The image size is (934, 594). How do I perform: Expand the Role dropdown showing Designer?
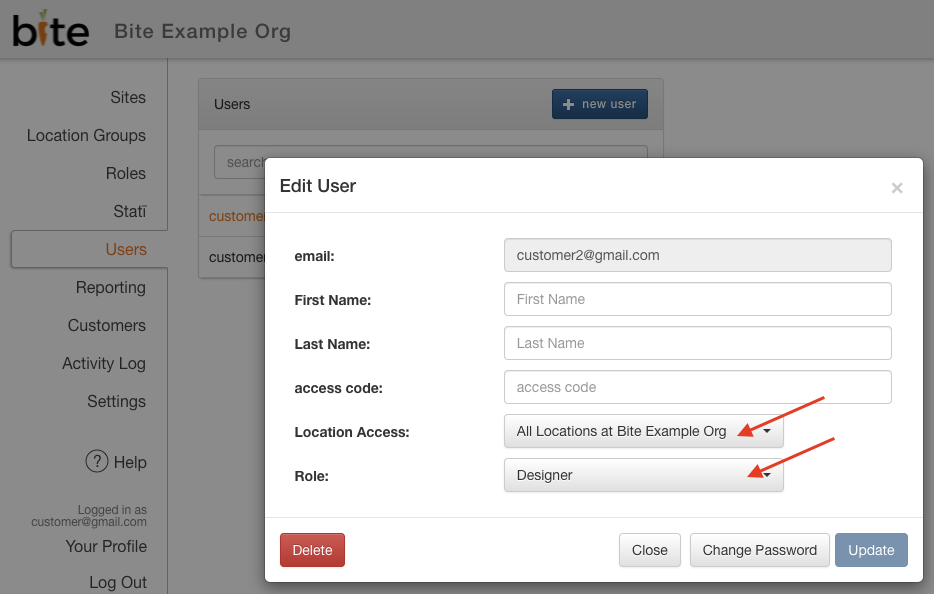pyautogui.click(x=643, y=475)
